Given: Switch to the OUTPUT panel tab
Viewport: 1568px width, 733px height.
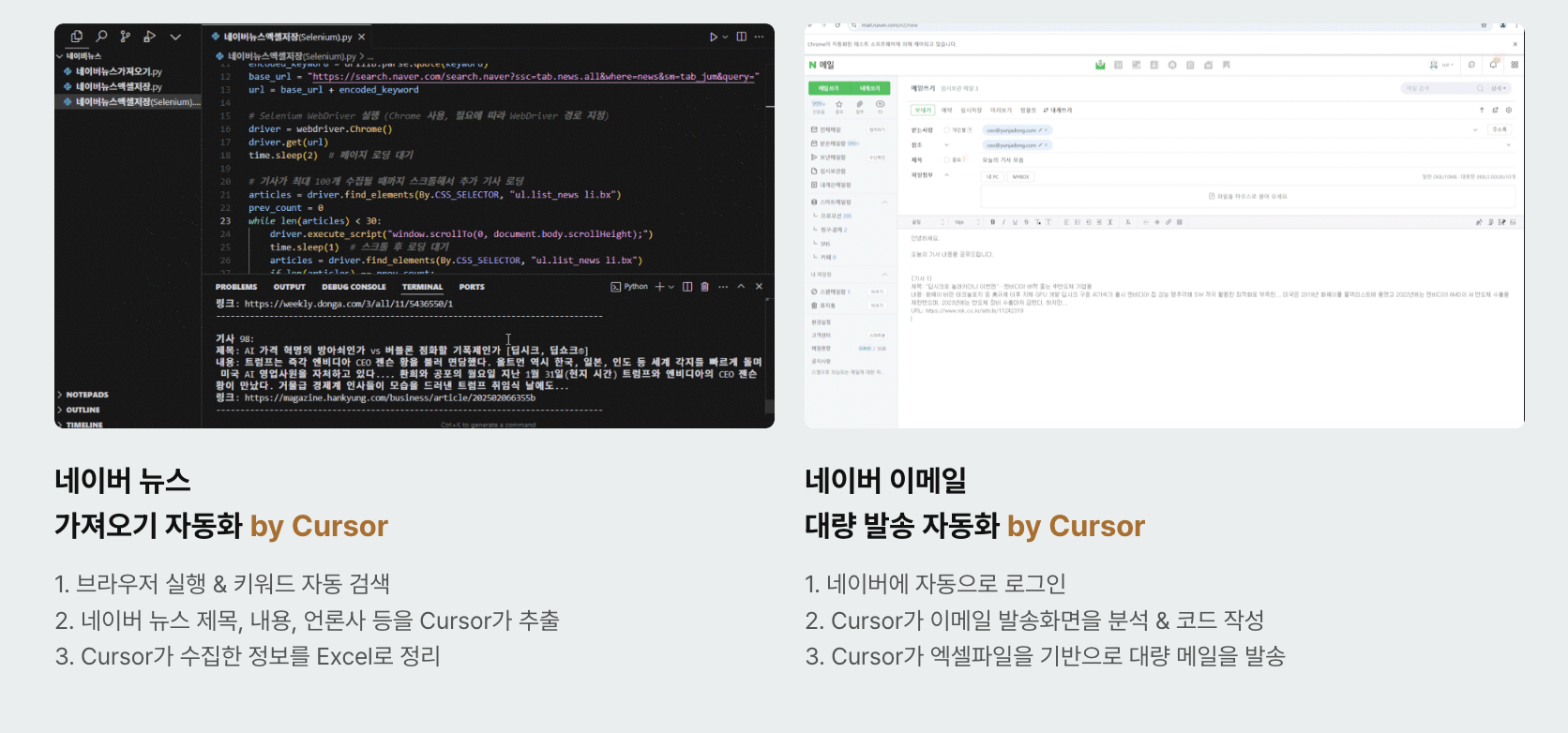Looking at the screenshot, I should click(x=290, y=287).
